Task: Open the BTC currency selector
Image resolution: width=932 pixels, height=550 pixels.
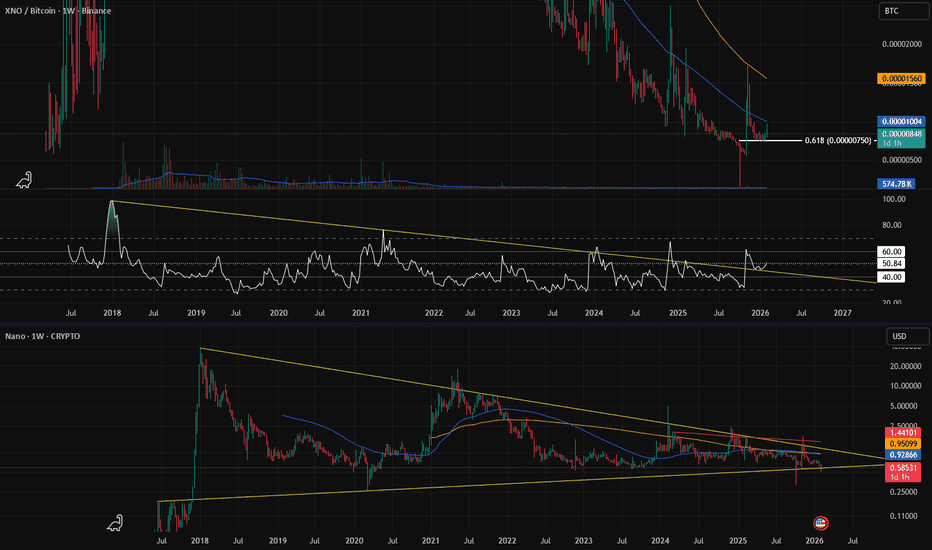Action: pyautogui.click(x=904, y=11)
